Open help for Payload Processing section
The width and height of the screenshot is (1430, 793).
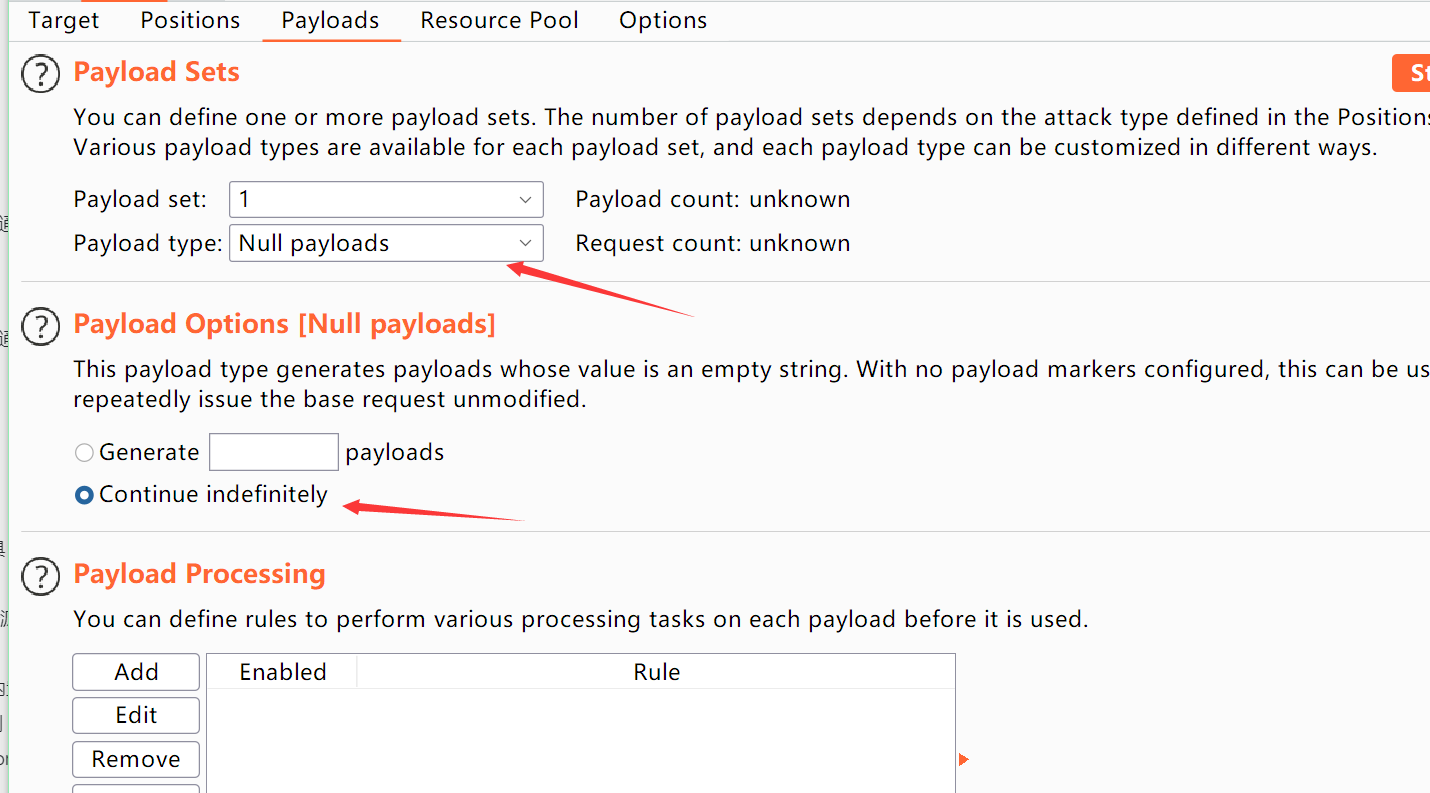click(x=41, y=576)
